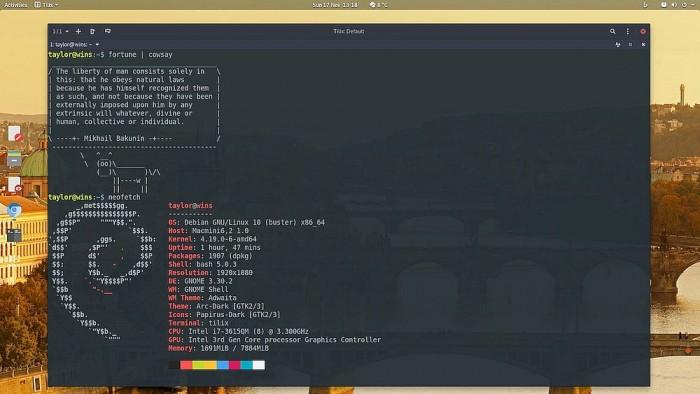
Task: Open the Tilix vertical dots menu
Action: [628, 31]
